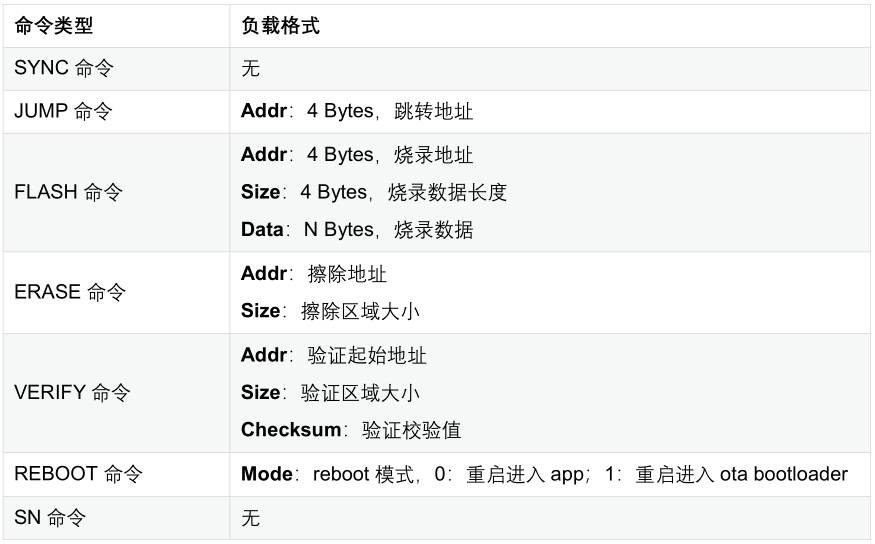
Task: Select the FLASH 命令 cell
Action: [116, 192]
